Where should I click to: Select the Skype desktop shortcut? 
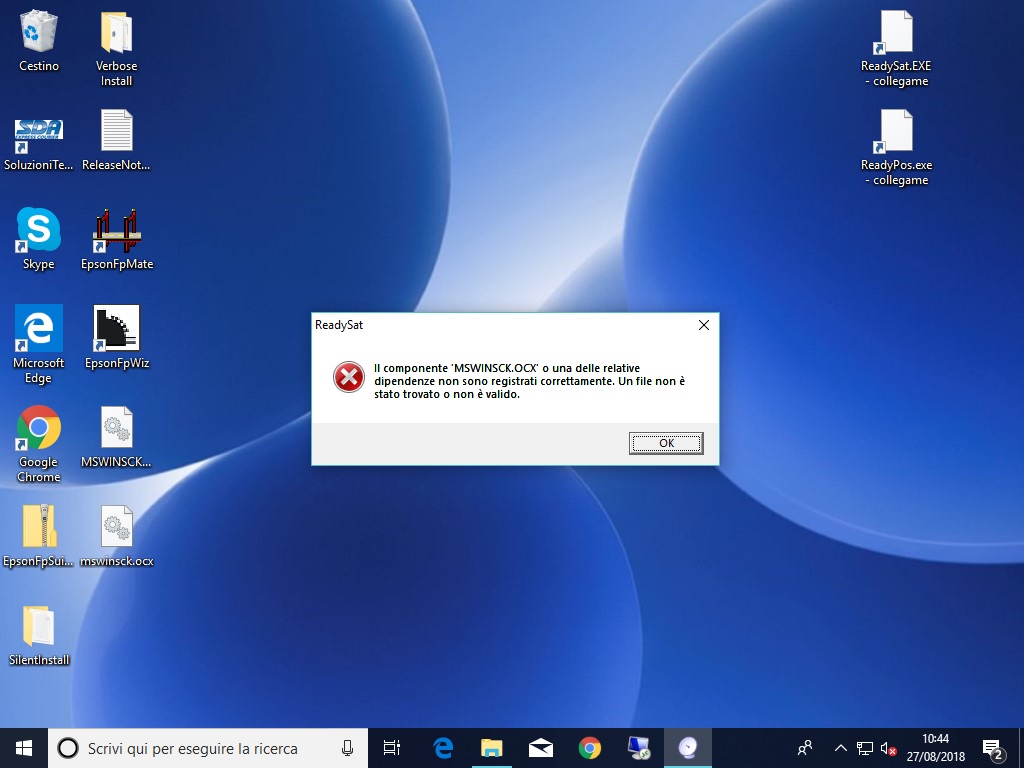(x=39, y=239)
